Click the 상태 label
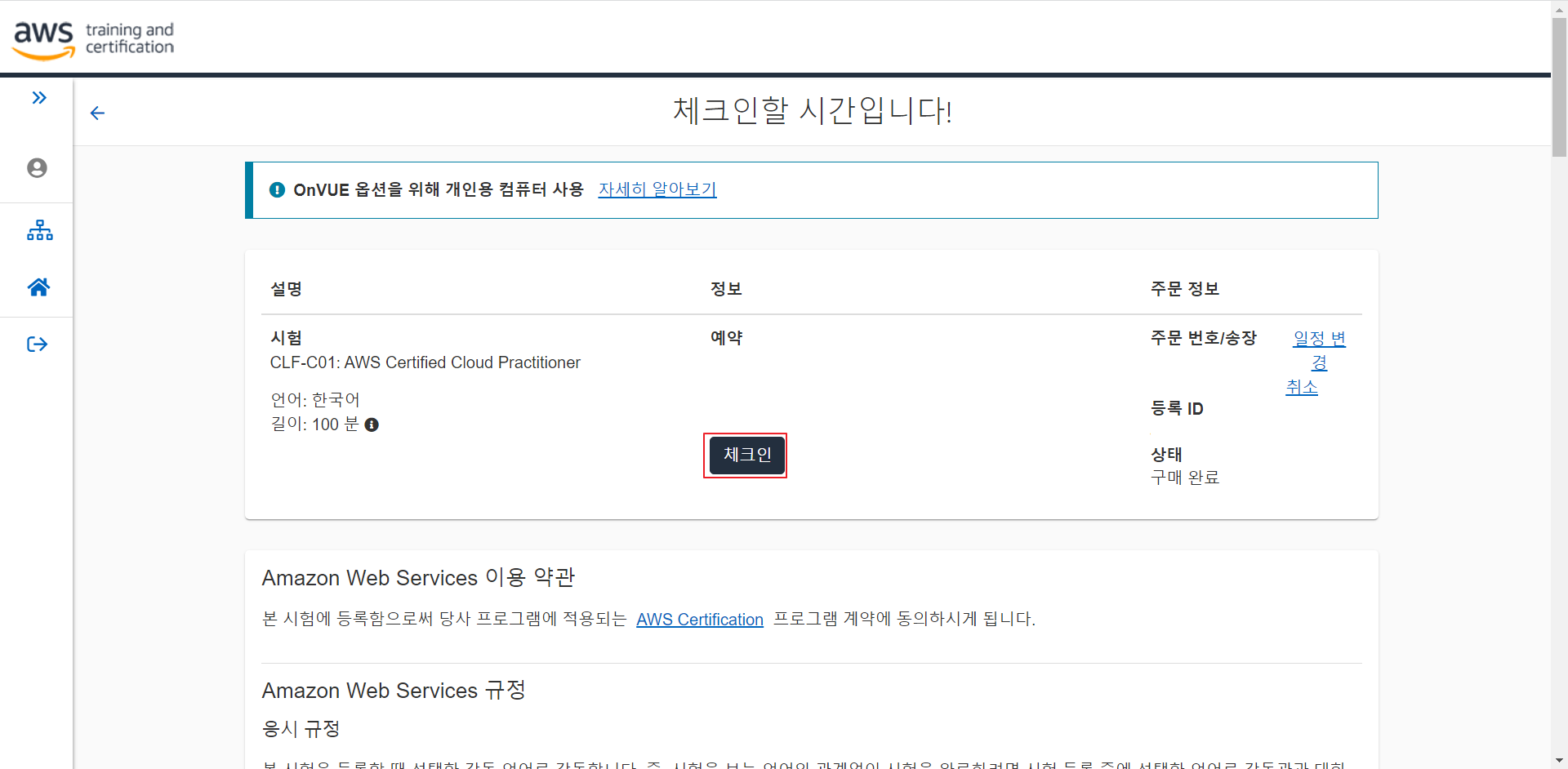 [x=1167, y=455]
